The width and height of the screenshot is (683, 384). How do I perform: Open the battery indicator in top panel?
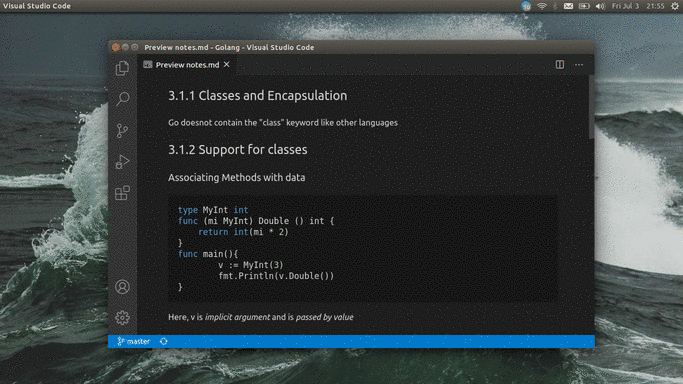click(584, 6)
